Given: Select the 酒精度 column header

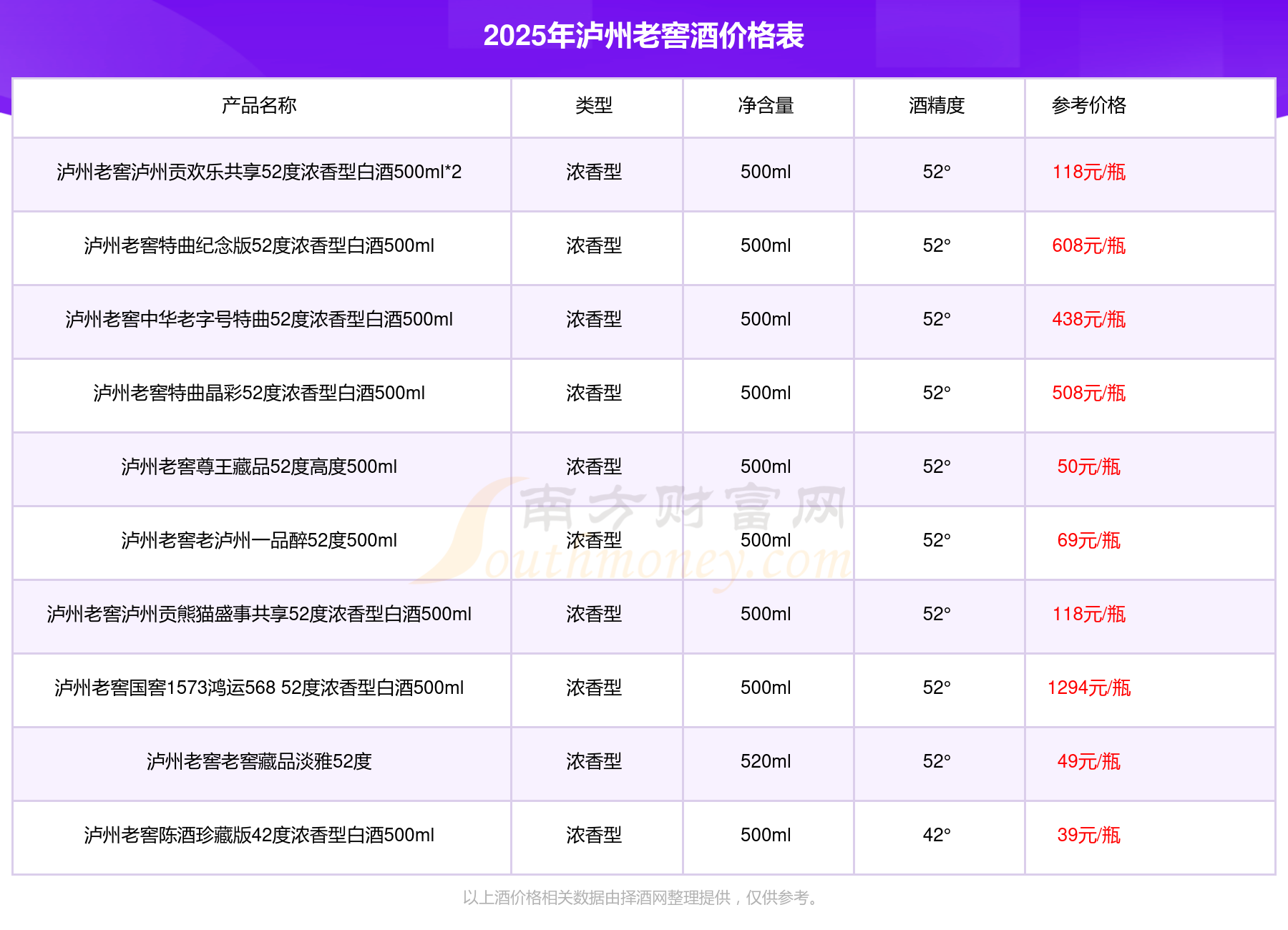Looking at the screenshot, I should tap(937, 105).
